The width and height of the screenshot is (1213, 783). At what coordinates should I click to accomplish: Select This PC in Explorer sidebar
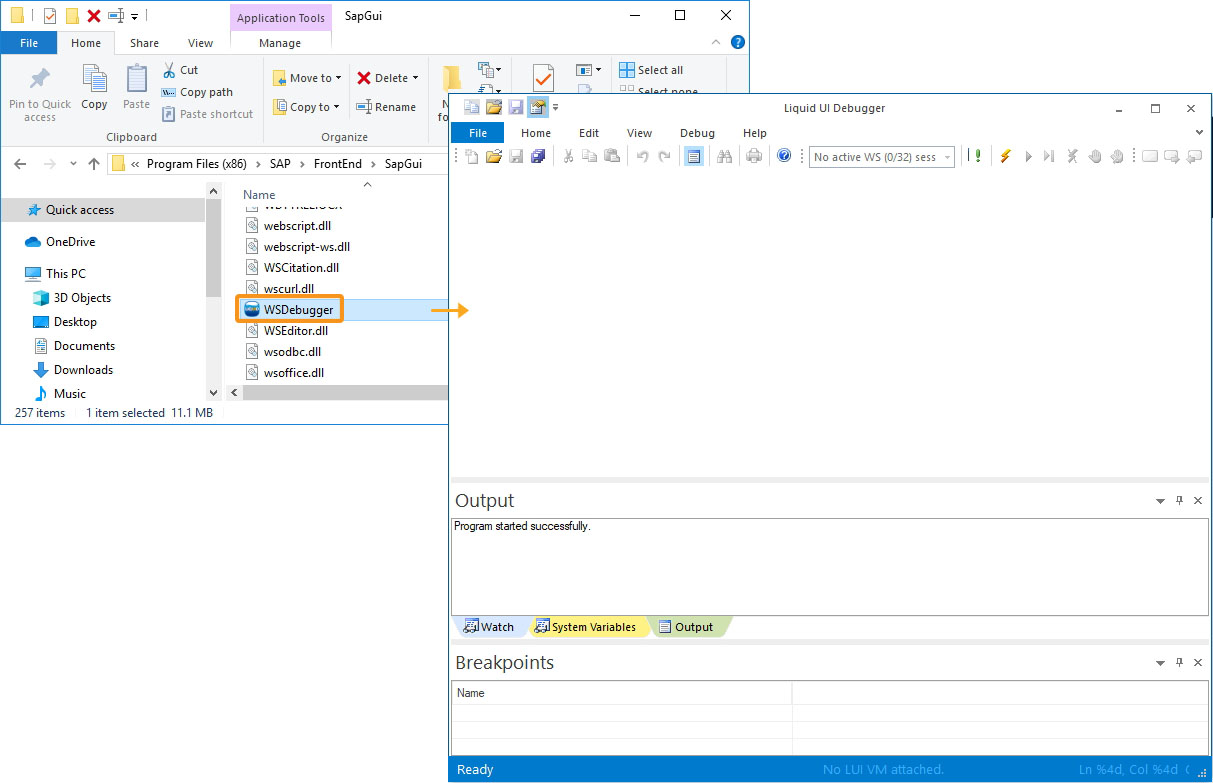pyautogui.click(x=54, y=273)
